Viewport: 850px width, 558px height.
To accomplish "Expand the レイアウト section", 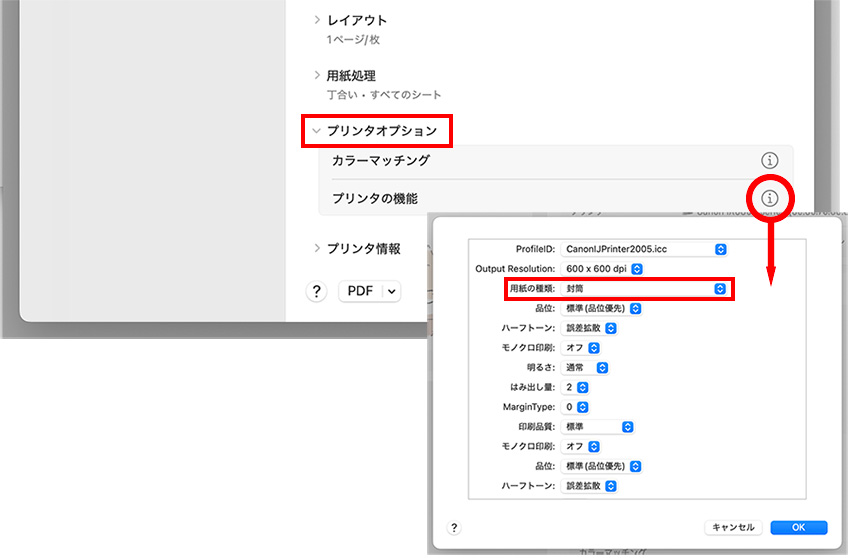I will coord(318,20).
